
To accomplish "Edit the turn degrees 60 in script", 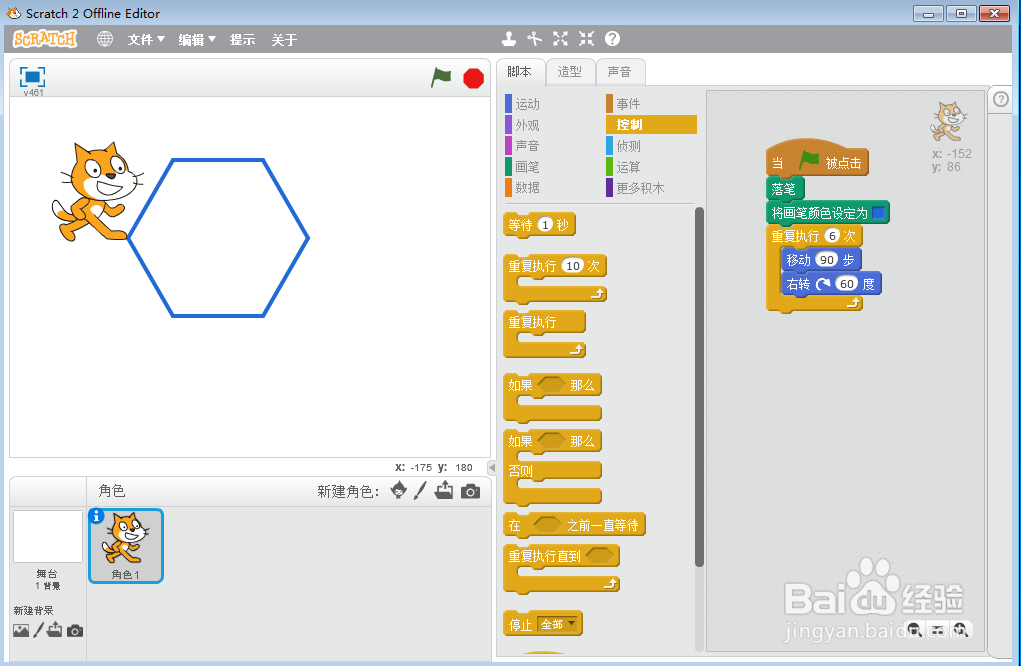I will (846, 284).
